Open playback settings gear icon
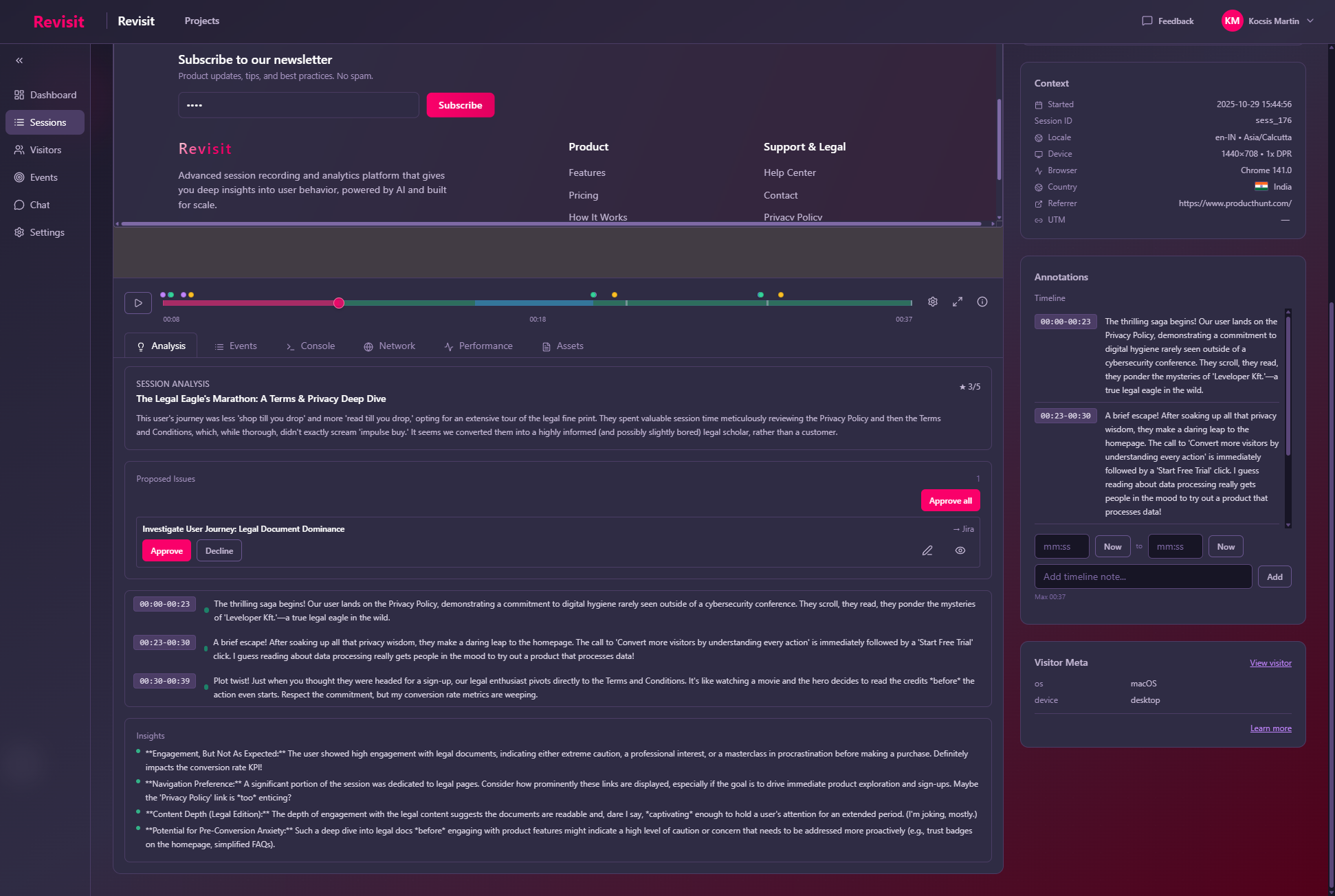The image size is (1335, 896). pyautogui.click(x=933, y=302)
